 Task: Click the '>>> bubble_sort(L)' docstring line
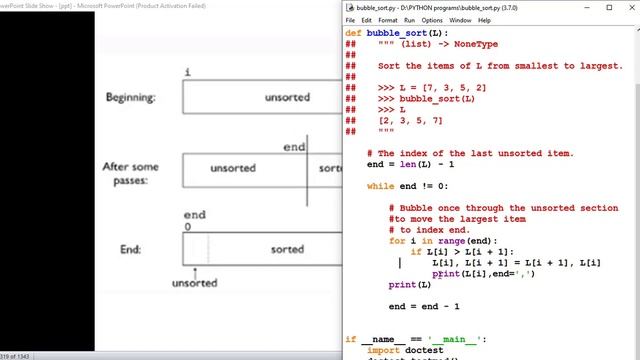pos(426,99)
